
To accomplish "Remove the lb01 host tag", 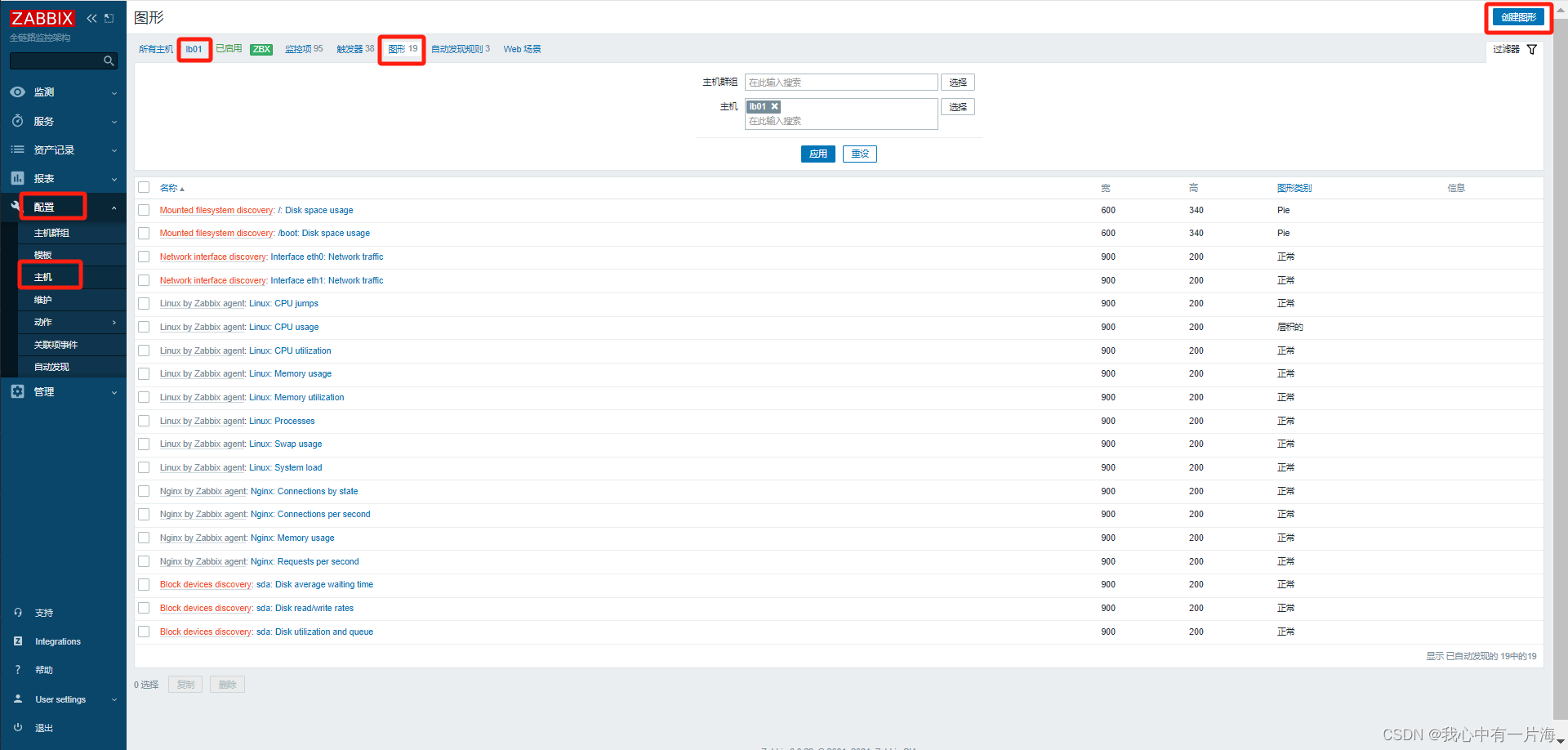I will (x=775, y=106).
